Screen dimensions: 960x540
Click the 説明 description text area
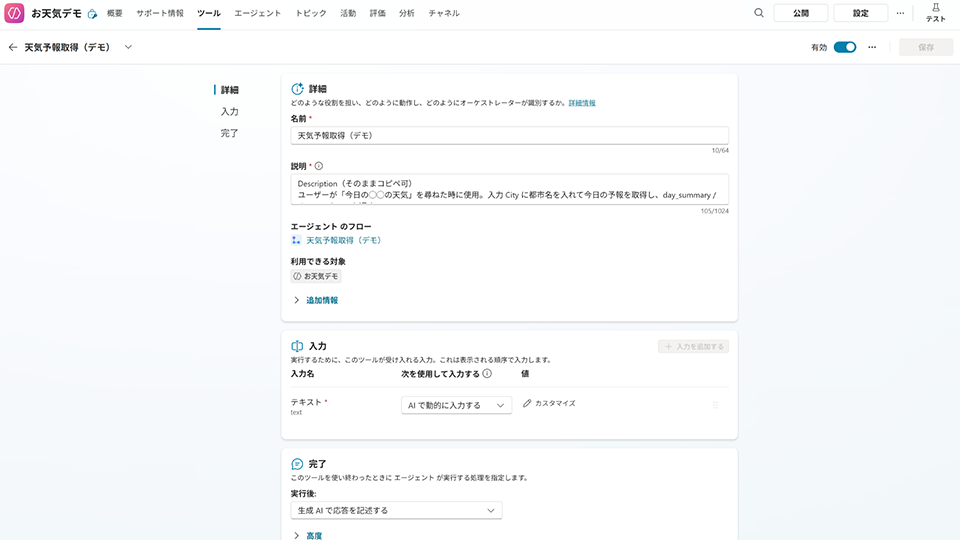(x=509, y=189)
